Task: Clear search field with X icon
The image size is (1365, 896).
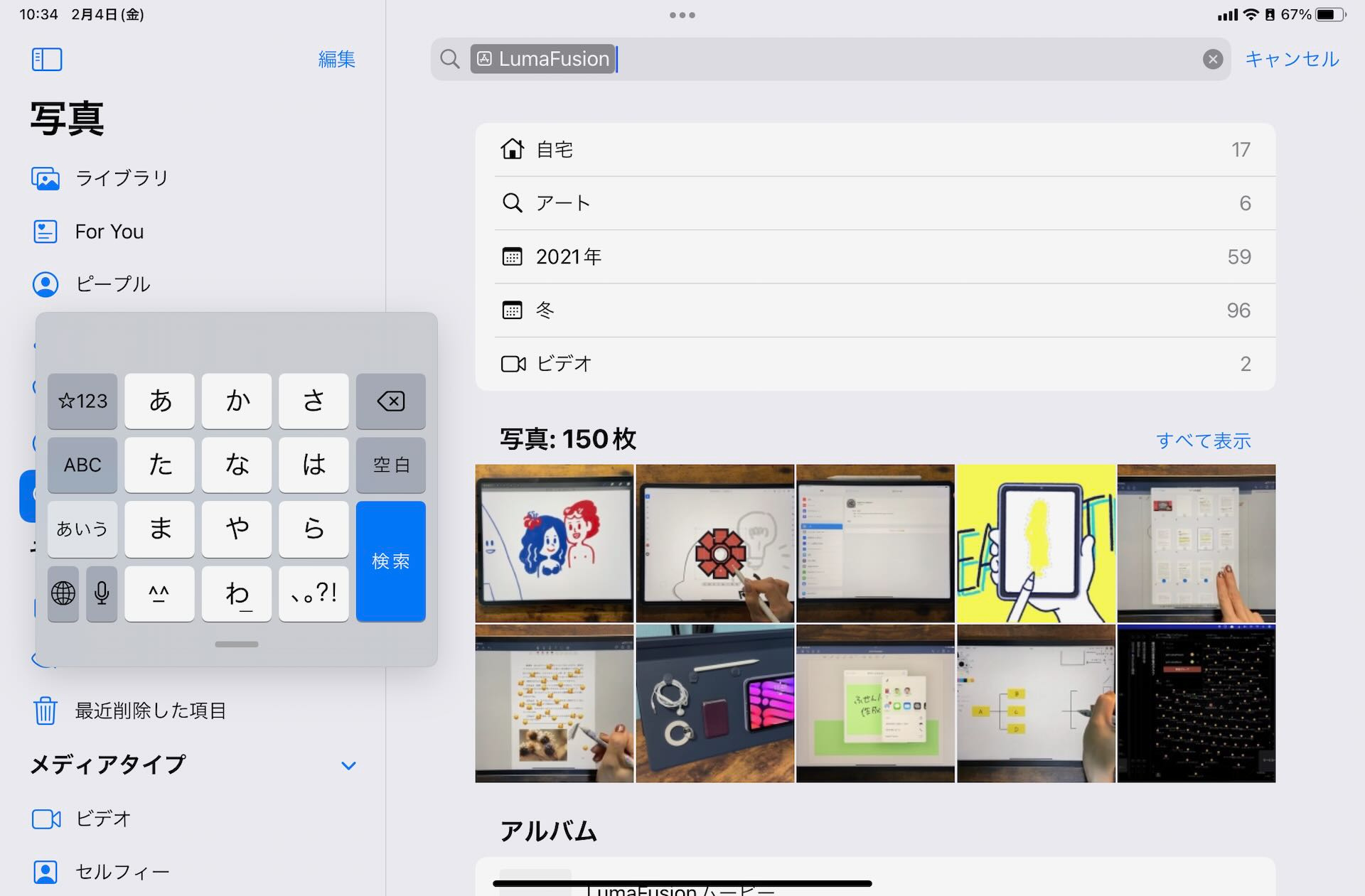Action: click(1212, 59)
